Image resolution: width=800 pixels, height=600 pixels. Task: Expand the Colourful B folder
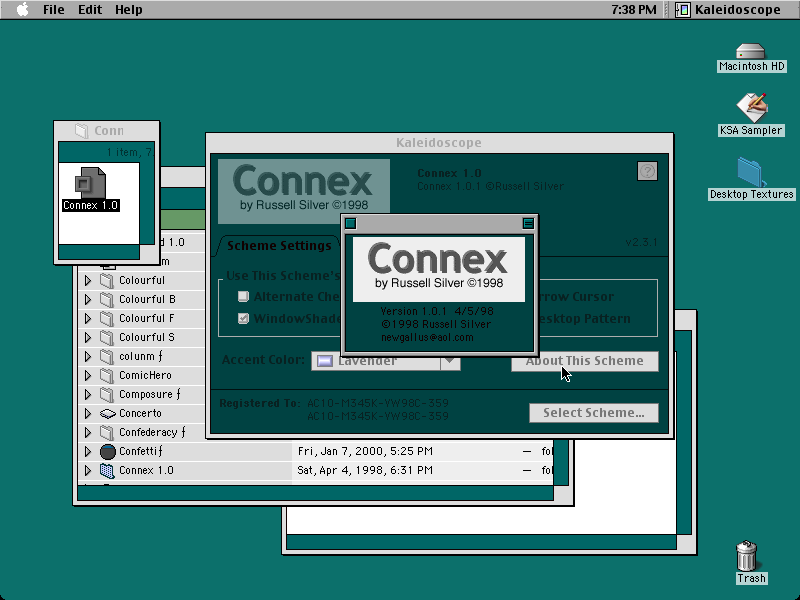[x=88, y=299]
